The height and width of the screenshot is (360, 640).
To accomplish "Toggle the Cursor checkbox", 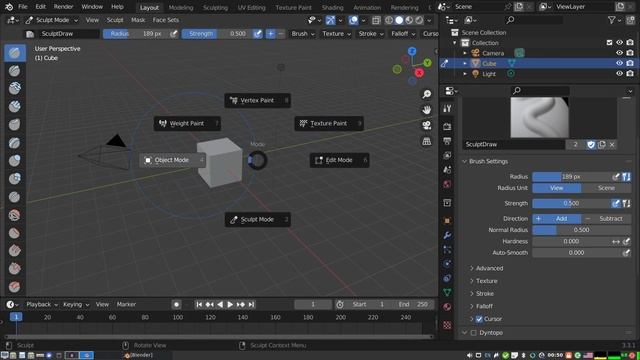I will [x=479, y=319].
